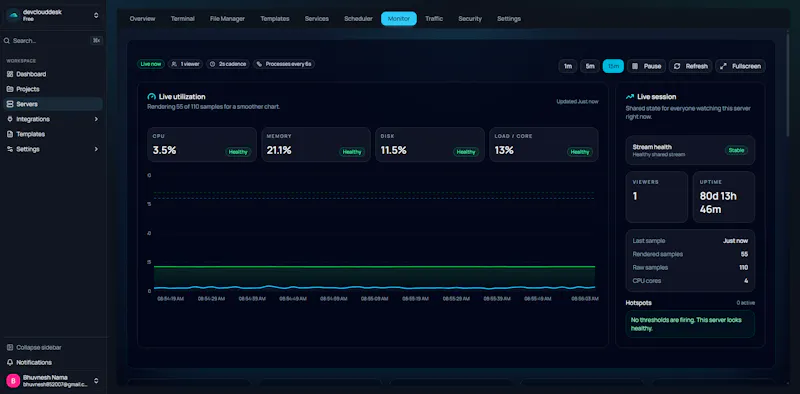Open the Overview tab

pyautogui.click(x=142, y=19)
